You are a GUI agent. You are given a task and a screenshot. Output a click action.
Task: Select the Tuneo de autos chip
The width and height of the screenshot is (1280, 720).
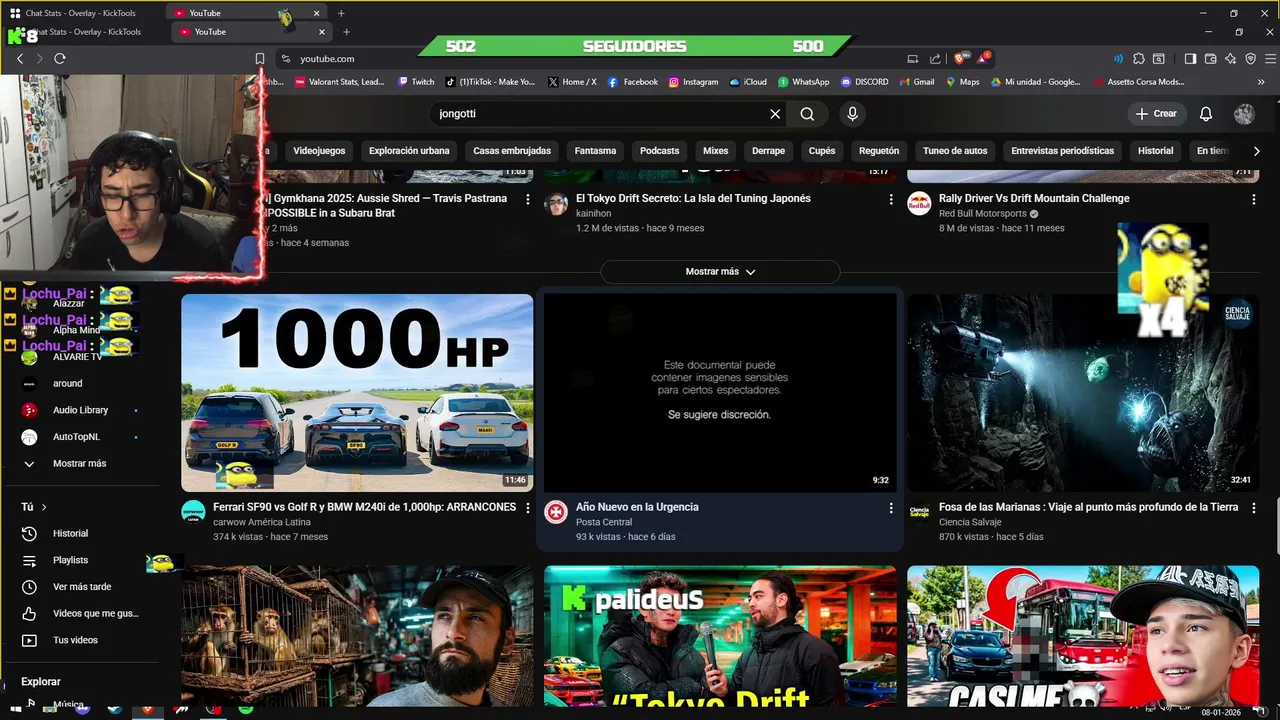point(955,151)
